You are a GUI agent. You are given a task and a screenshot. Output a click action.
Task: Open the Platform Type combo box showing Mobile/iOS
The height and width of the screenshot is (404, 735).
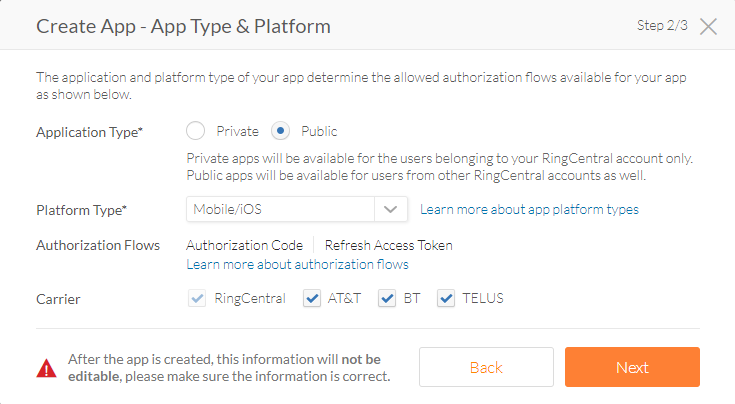280,209
